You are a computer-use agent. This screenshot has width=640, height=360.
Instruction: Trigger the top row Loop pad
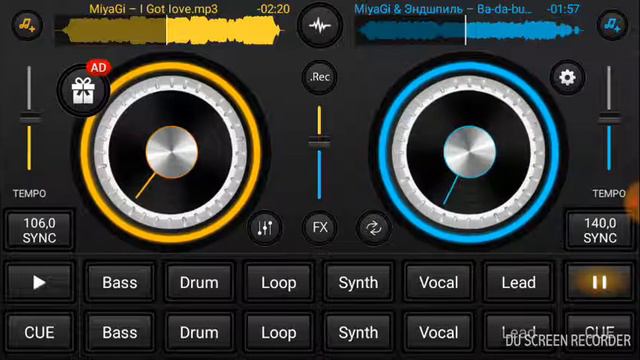coord(279,282)
